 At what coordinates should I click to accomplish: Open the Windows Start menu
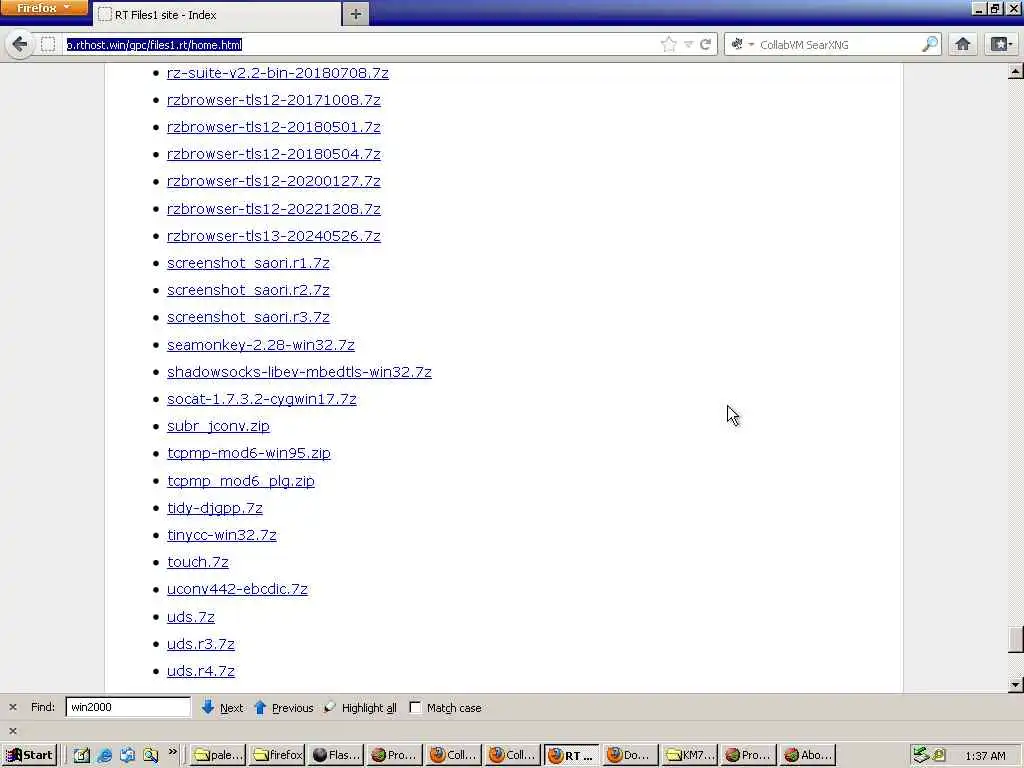pos(29,755)
